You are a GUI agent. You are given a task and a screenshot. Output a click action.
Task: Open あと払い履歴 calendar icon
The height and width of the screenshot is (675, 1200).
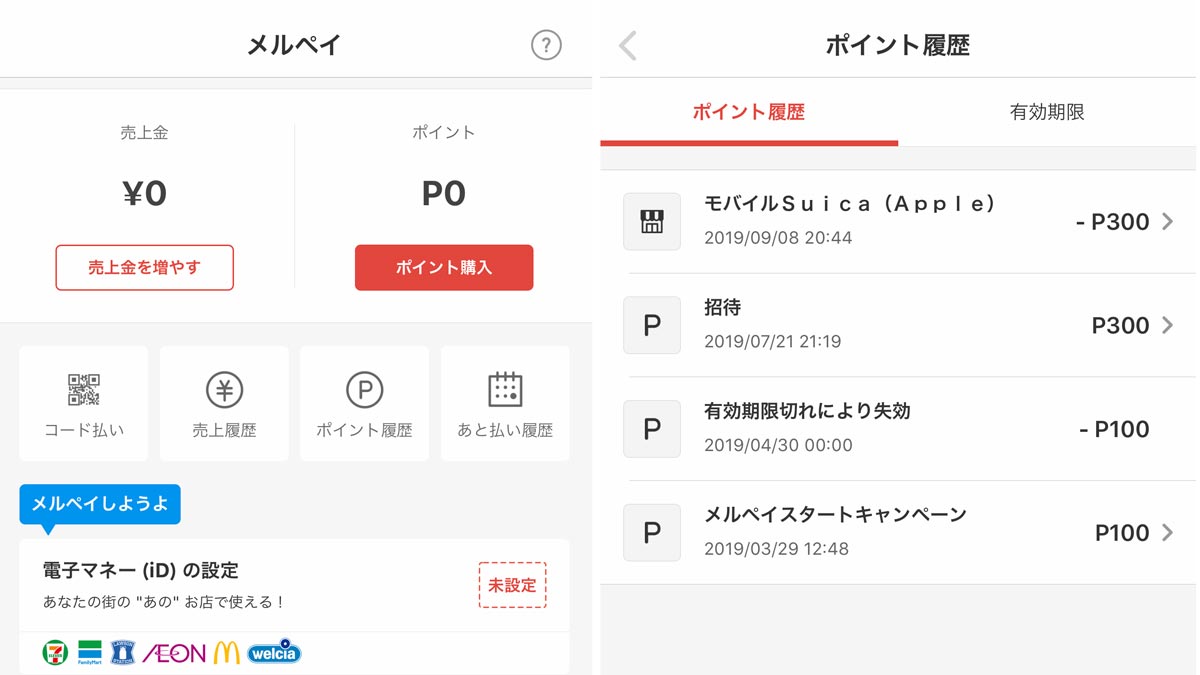click(505, 390)
